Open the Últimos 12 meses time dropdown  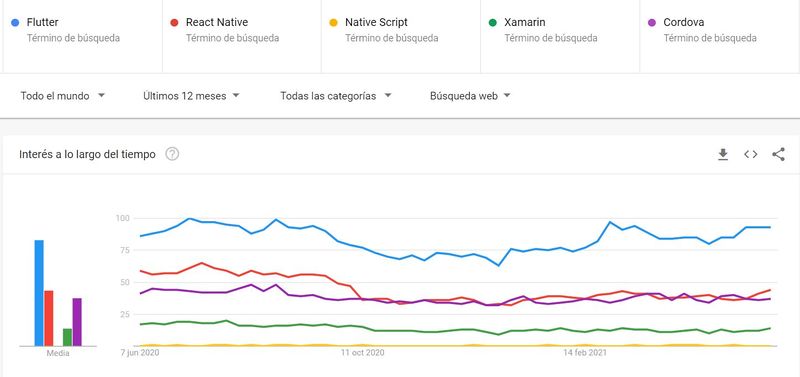[191, 96]
